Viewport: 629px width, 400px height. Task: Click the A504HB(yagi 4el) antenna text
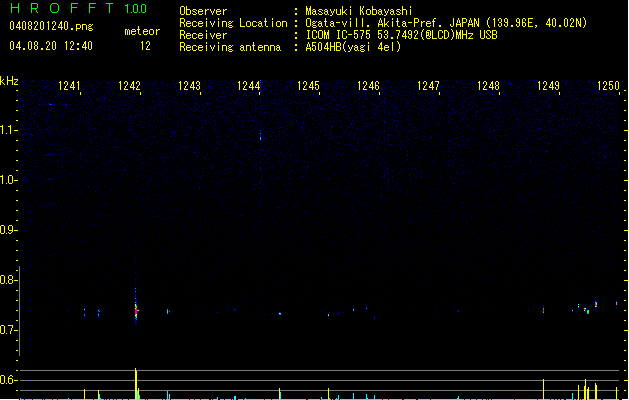pyautogui.click(x=353, y=47)
